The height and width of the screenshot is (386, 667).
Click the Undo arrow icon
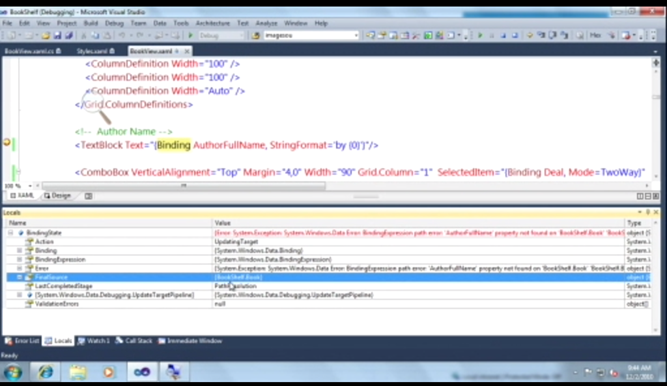tap(122, 36)
